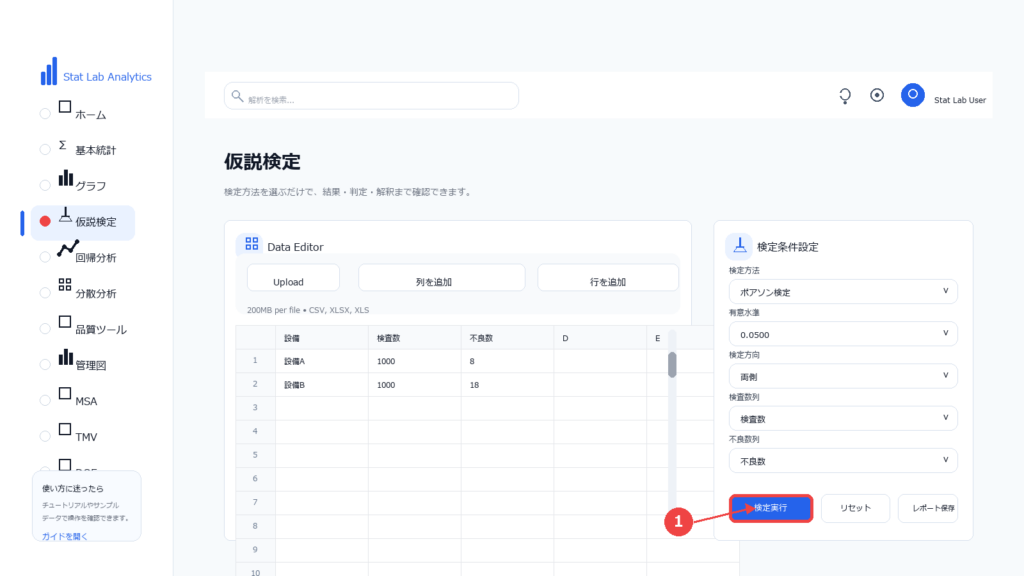Click the square icon beside MSA
This screenshot has width=1024, height=576.
tap(65, 393)
